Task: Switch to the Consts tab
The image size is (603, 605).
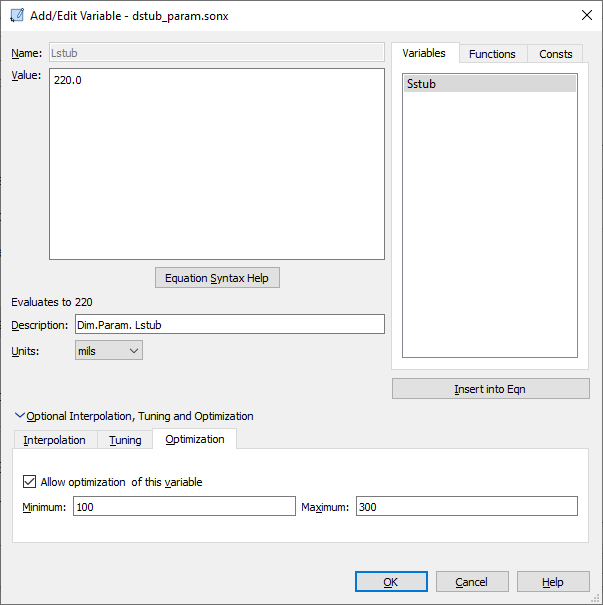Action: tap(555, 54)
